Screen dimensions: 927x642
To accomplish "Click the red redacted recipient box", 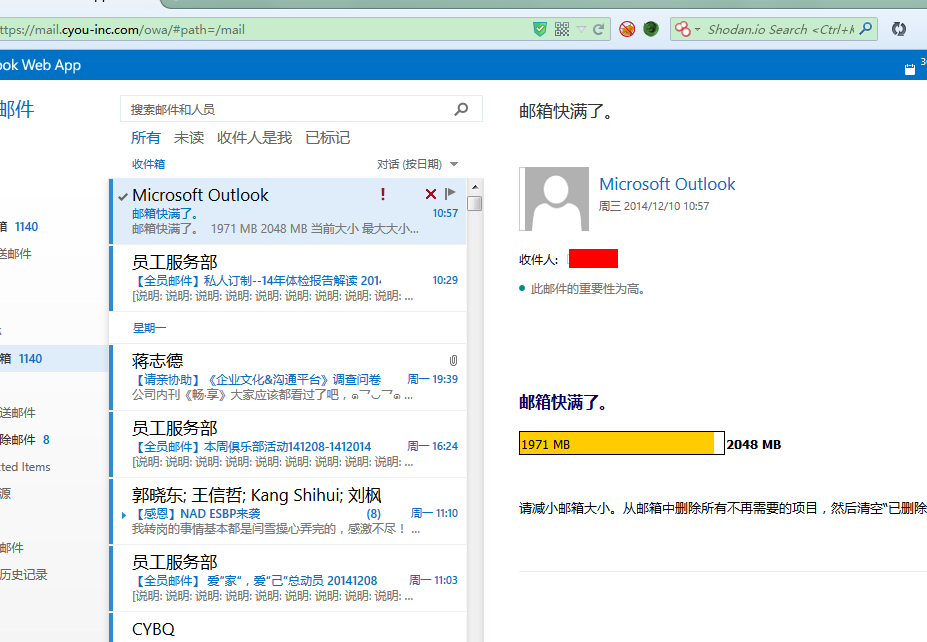I will (593, 258).
